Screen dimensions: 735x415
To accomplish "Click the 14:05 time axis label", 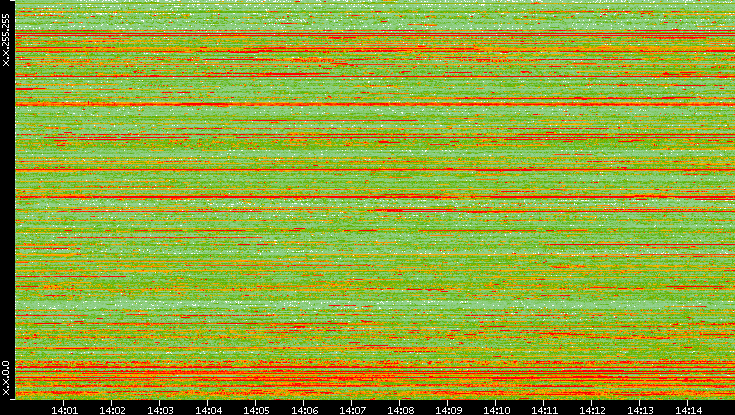I will 256,409.
